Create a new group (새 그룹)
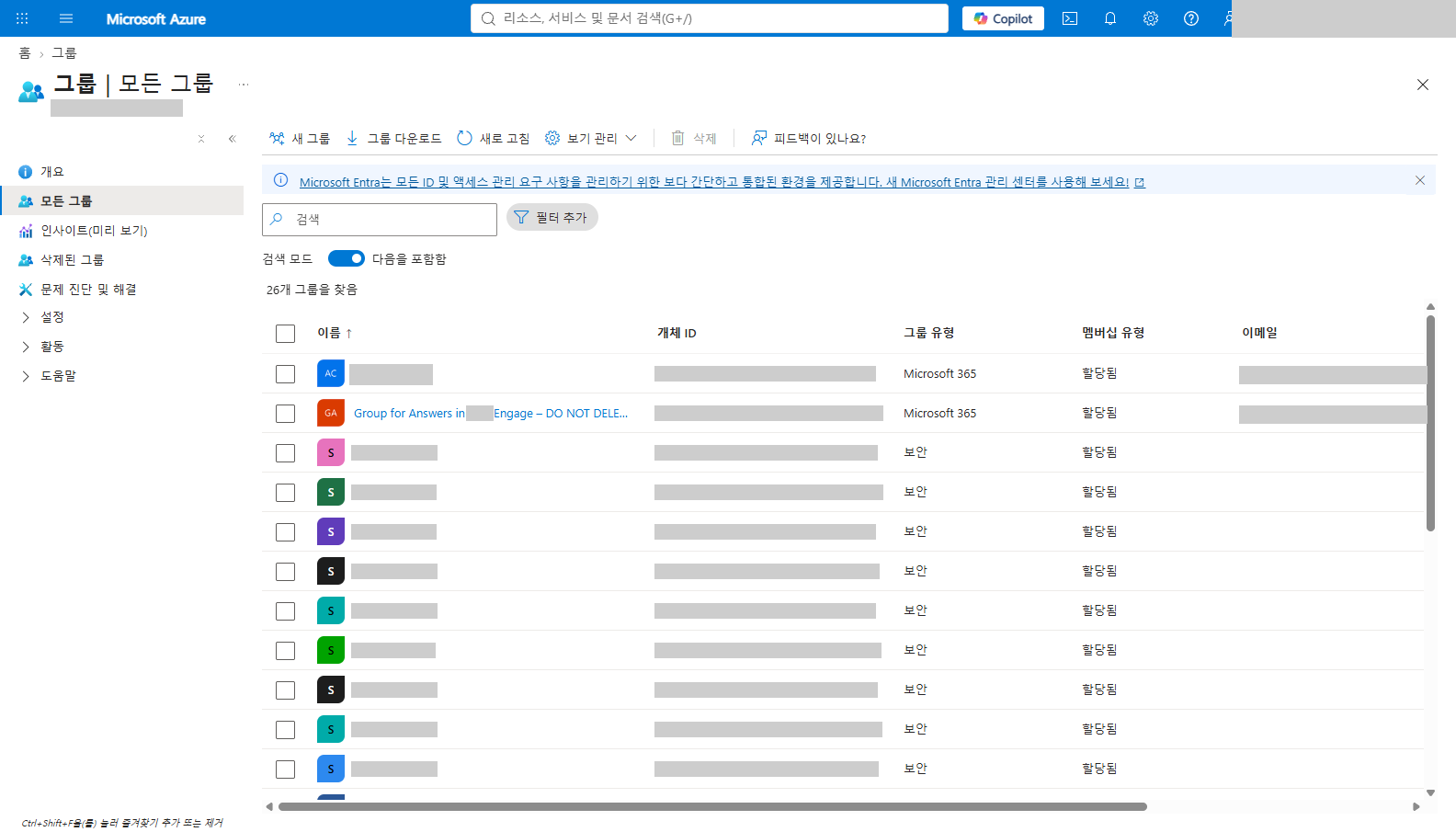This screenshot has height=832, width=1456. coord(300,138)
